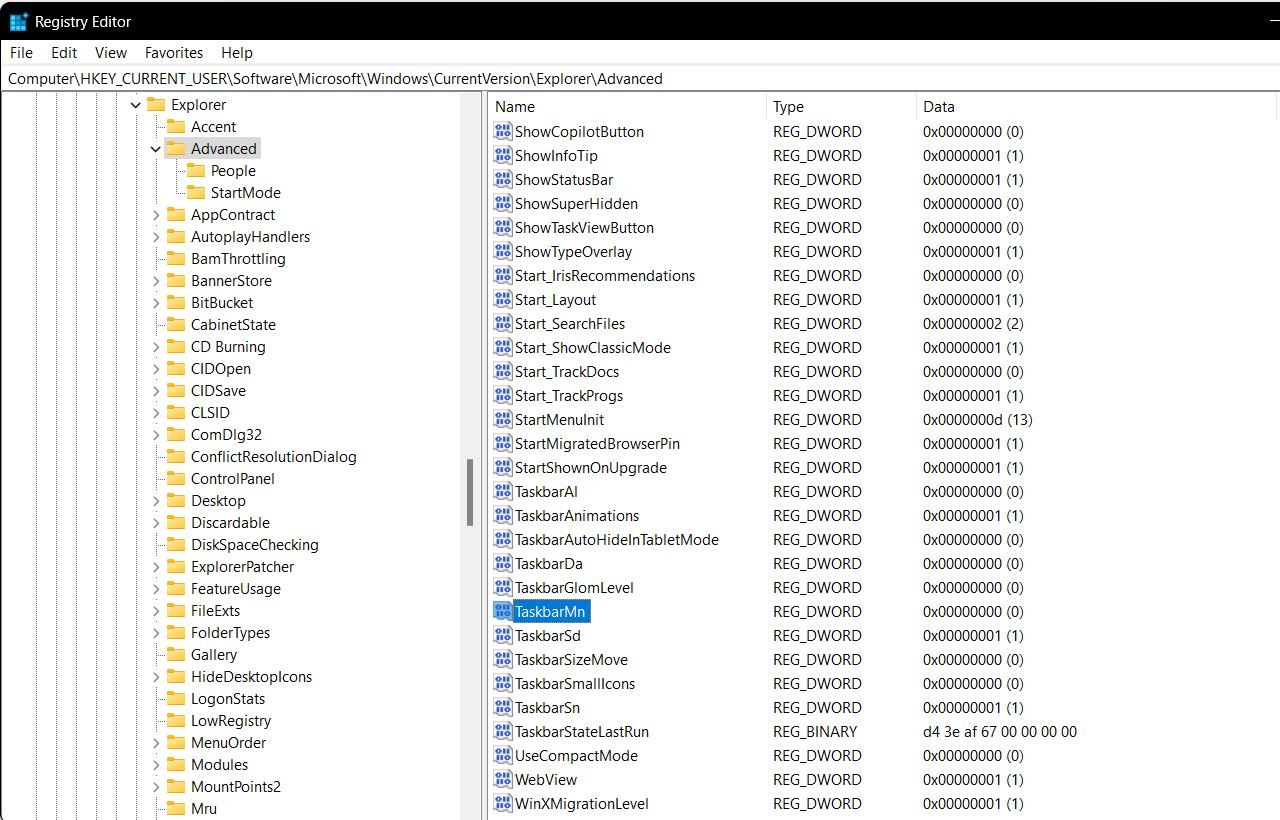The height and width of the screenshot is (820, 1280).
Task: Select the Start_ShowClassicMode value
Action: point(593,347)
